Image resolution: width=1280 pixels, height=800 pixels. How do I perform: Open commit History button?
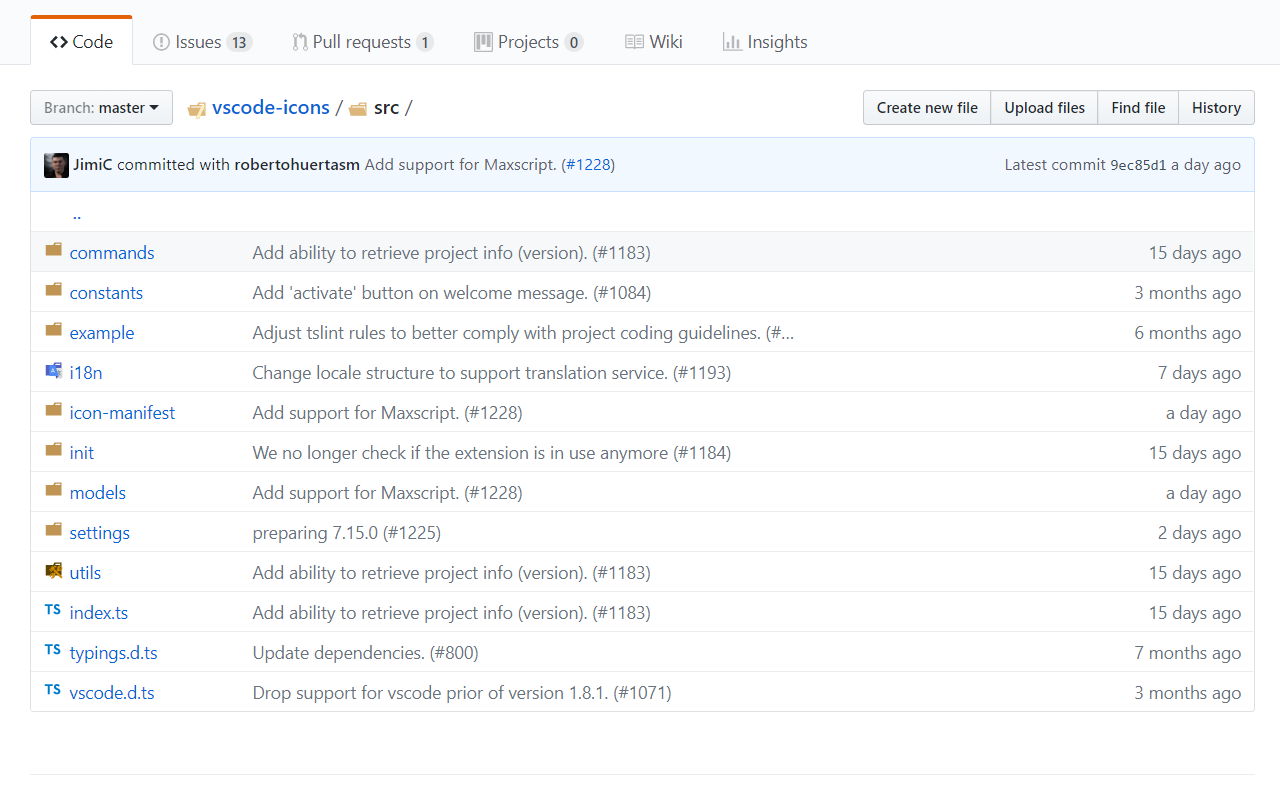point(1216,108)
